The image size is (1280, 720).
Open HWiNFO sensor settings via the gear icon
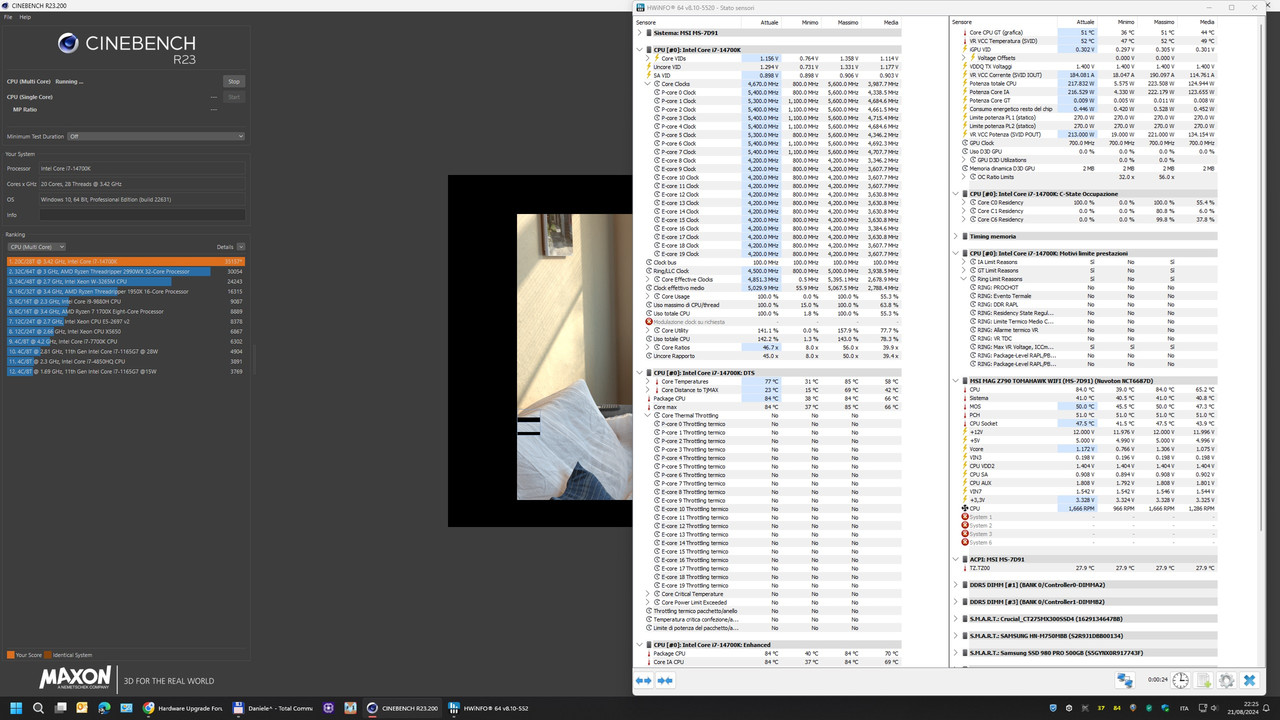tap(1227, 680)
